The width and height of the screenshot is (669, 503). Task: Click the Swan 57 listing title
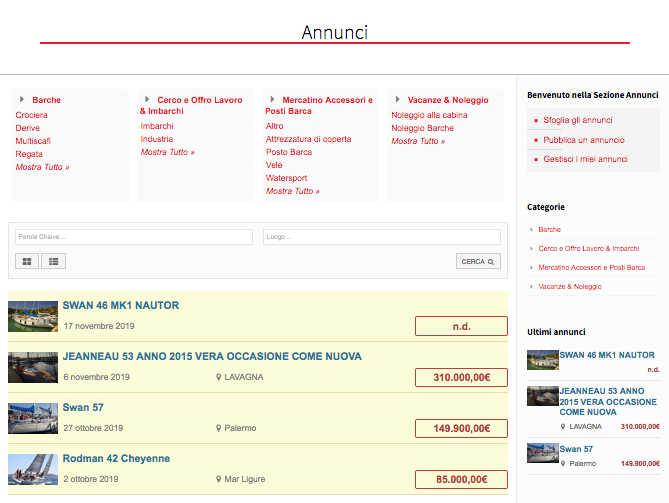coord(83,407)
